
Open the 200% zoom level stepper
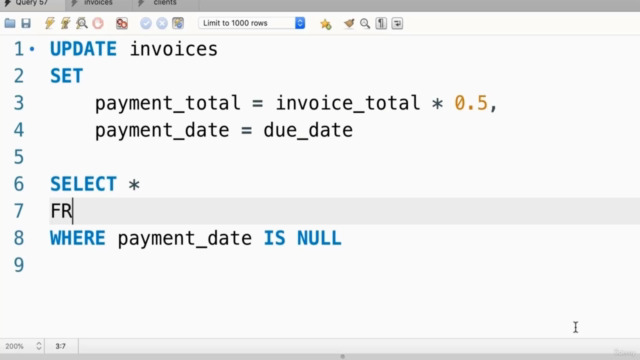(x=39, y=346)
